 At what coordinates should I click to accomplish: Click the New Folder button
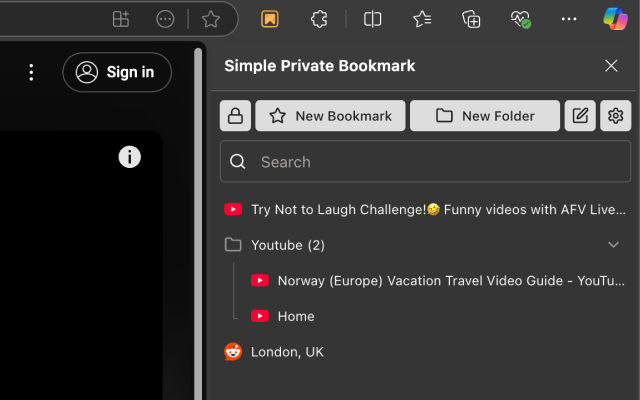[x=485, y=116]
